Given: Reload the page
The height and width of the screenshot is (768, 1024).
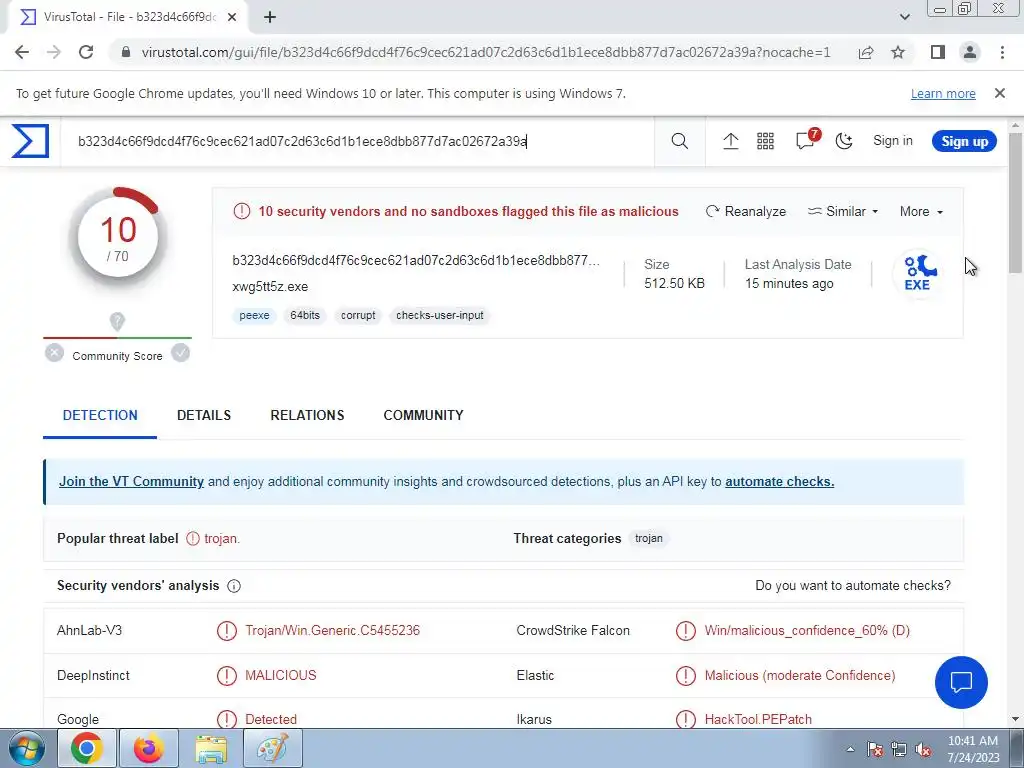Looking at the screenshot, I should pos(86,52).
